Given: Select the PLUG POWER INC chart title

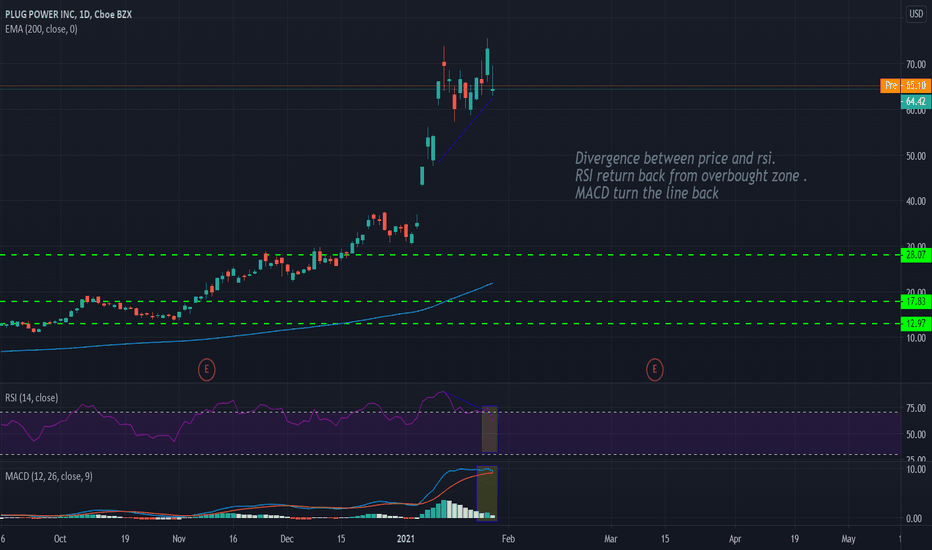Looking at the screenshot, I should [68, 14].
